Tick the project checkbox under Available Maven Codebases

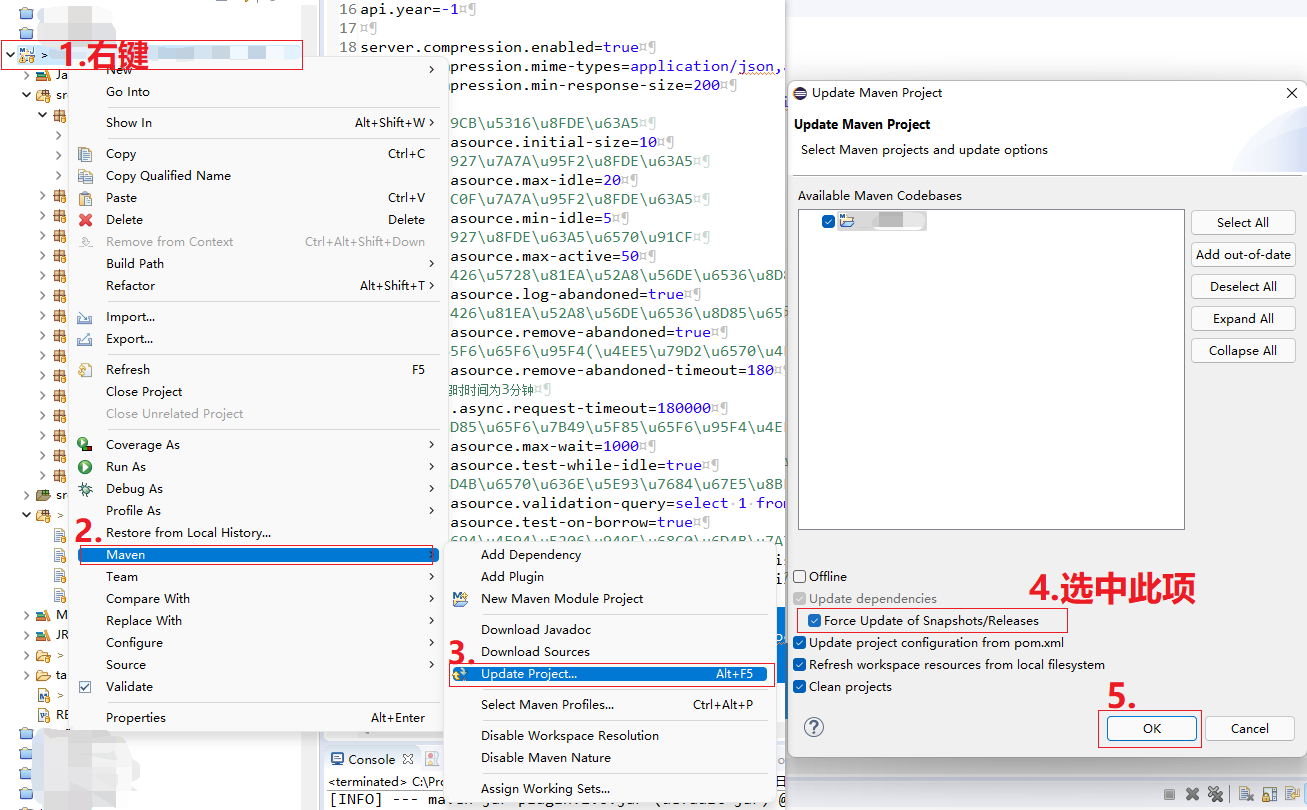point(828,222)
